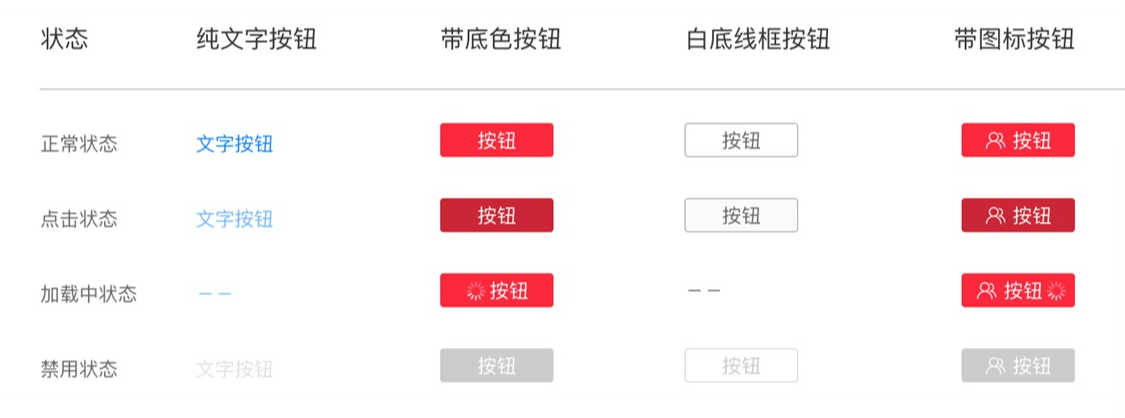Click loading spinner at right of icon button
1125x418 pixels.
tap(1056, 291)
